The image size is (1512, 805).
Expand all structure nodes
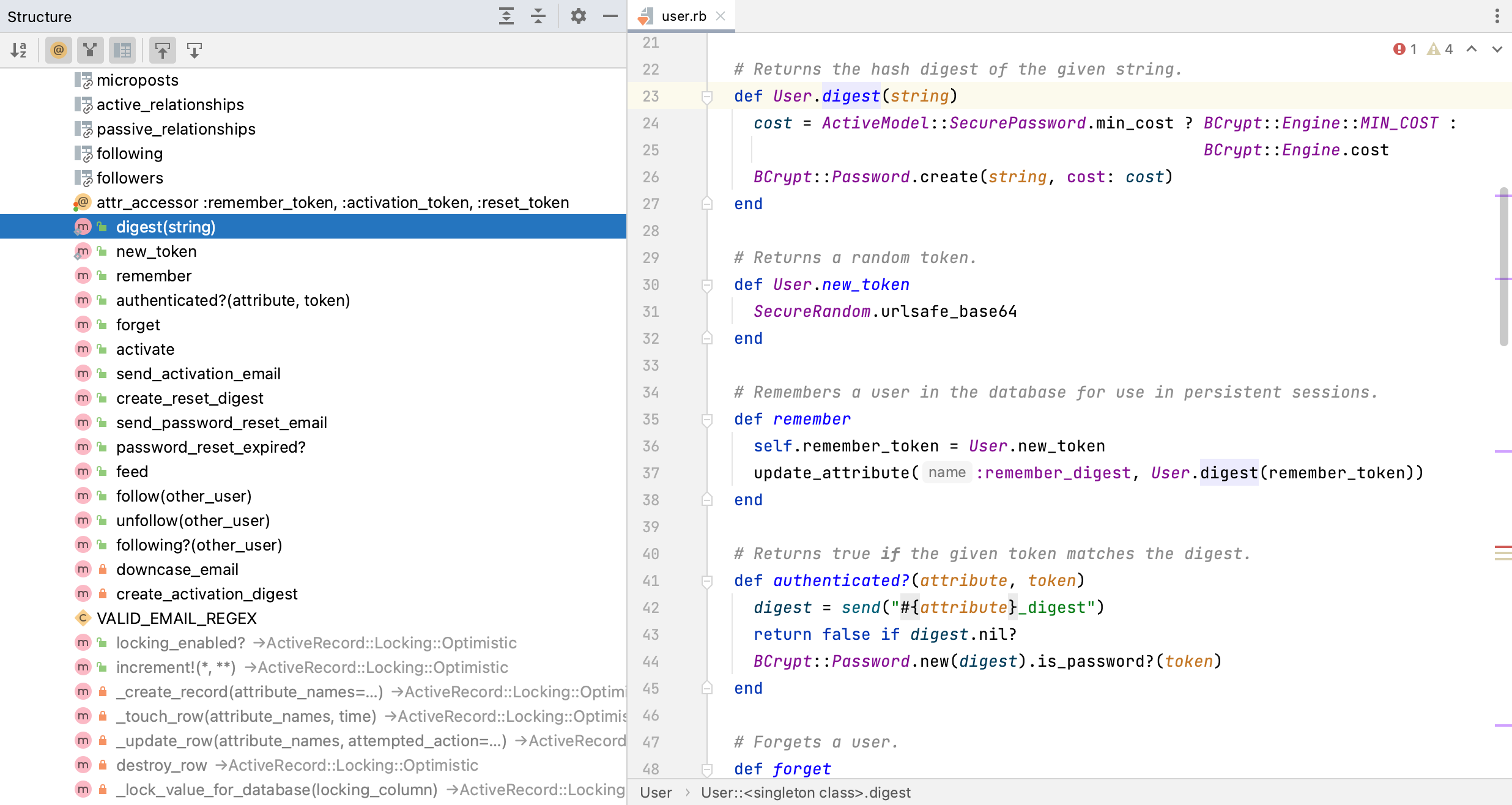pos(506,16)
